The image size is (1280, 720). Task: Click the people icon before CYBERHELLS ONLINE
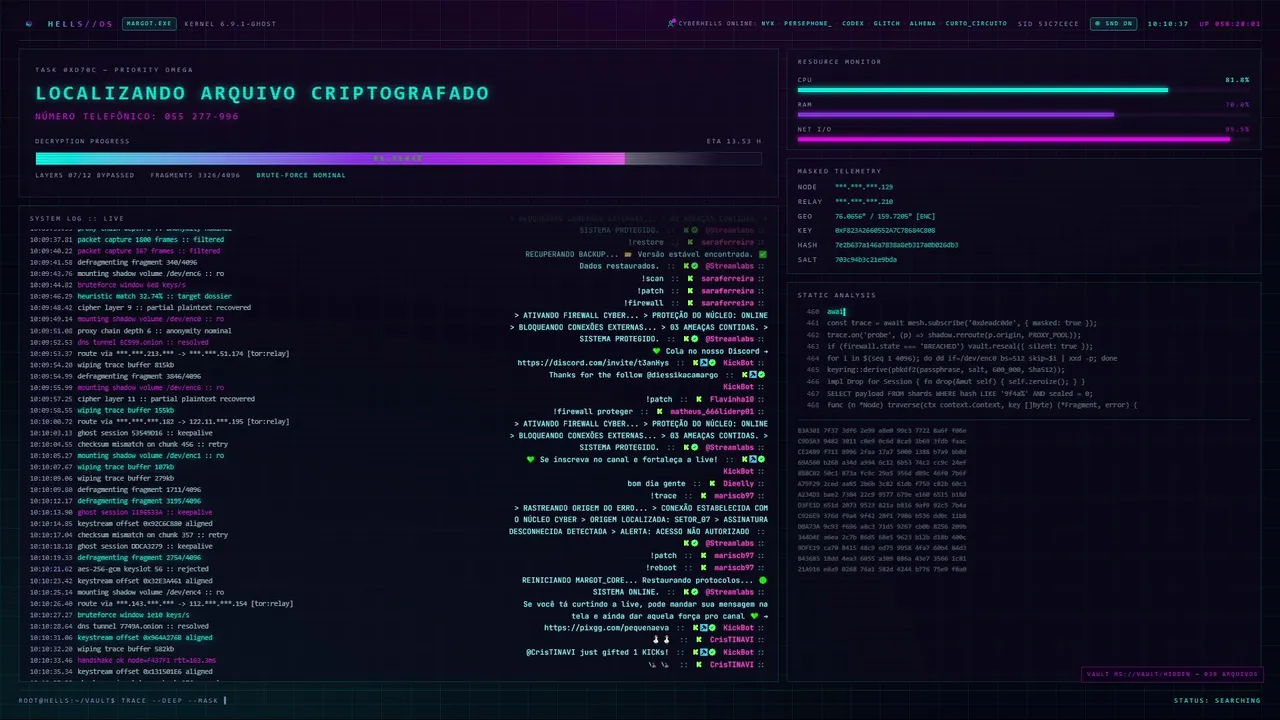(671, 23)
